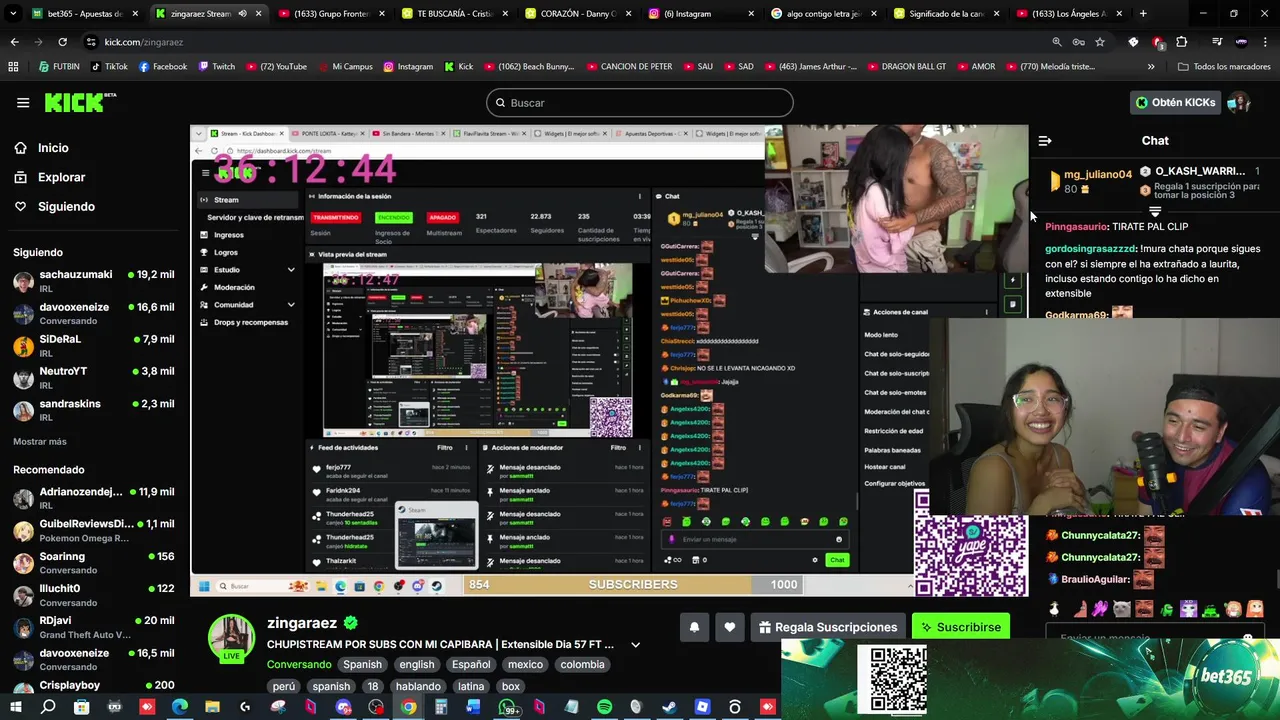Open SiDeRaL followed channel
The image size is (1280, 720).
pos(94,346)
